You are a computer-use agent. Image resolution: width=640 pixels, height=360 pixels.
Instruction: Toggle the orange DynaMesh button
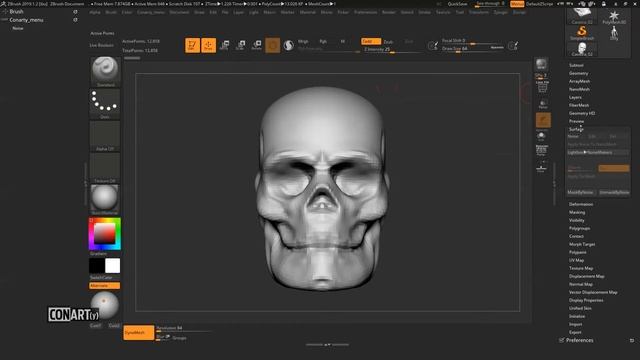pyautogui.click(x=139, y=333)
